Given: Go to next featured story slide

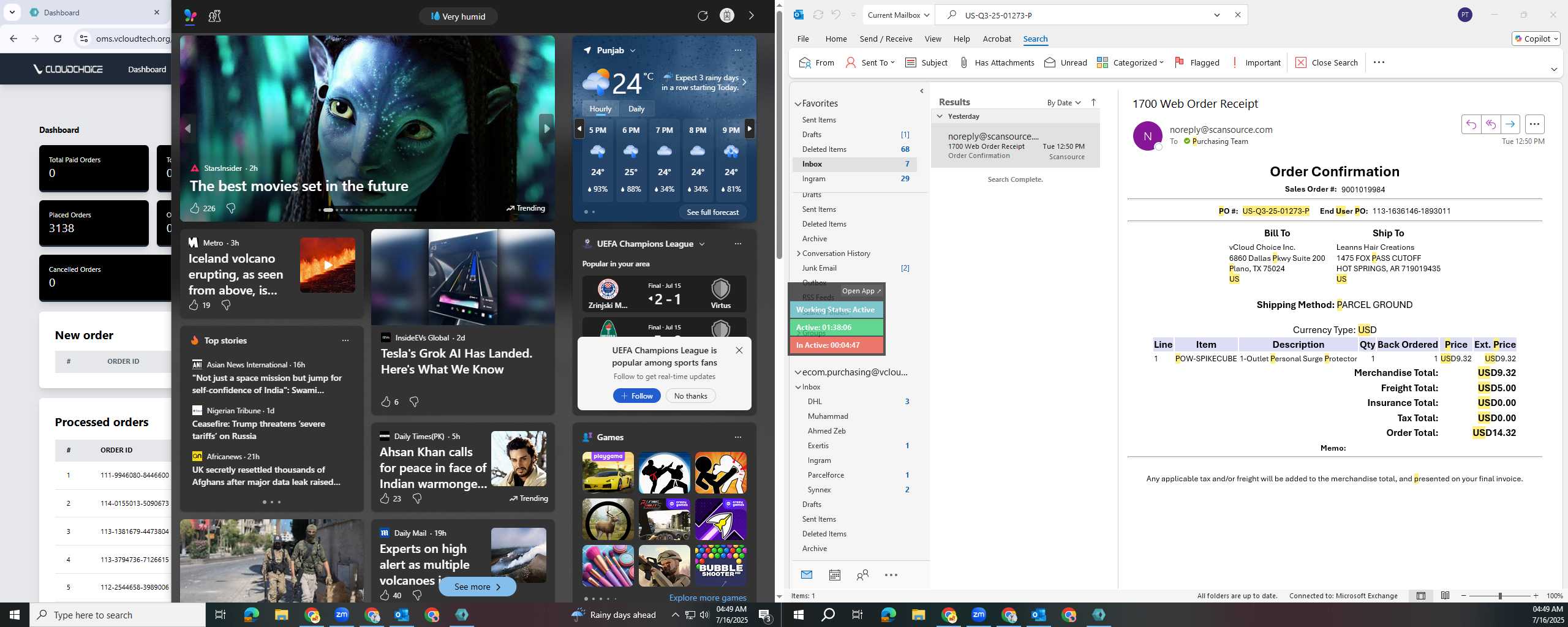Looking at the screenshot, I should (x=546, y=129).
